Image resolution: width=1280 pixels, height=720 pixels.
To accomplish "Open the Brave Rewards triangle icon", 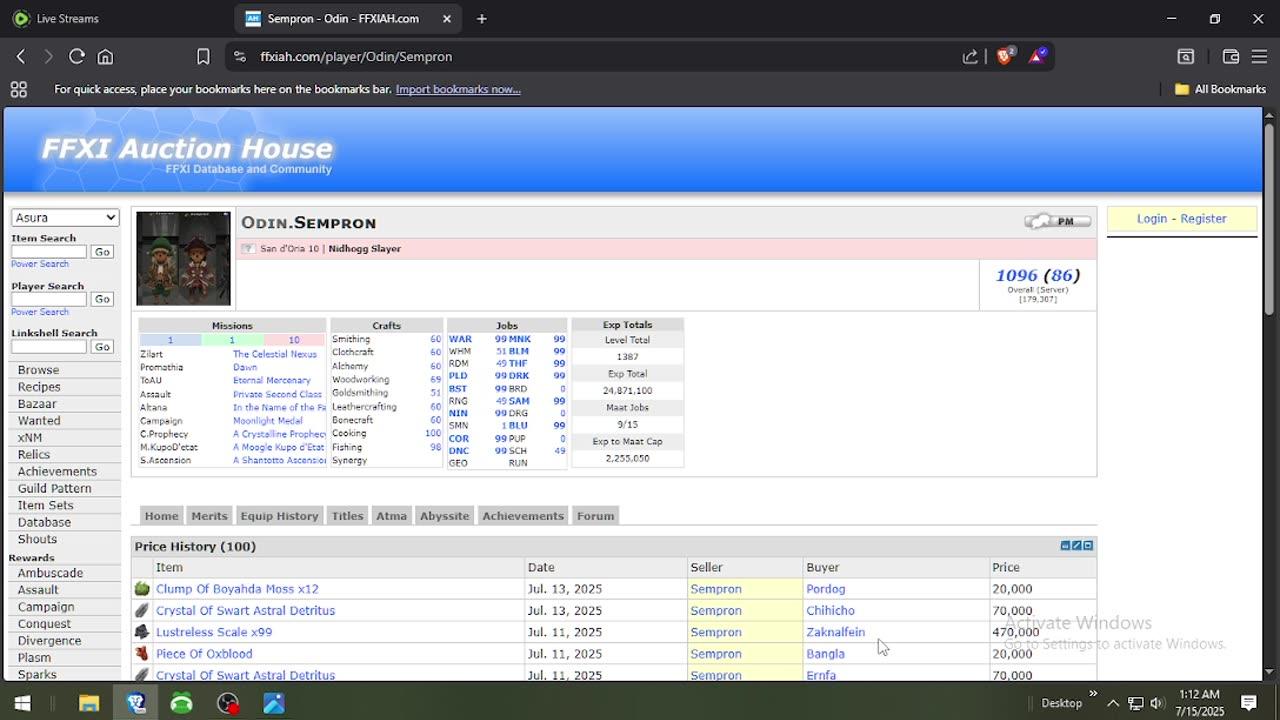I will coord(1037,56).
